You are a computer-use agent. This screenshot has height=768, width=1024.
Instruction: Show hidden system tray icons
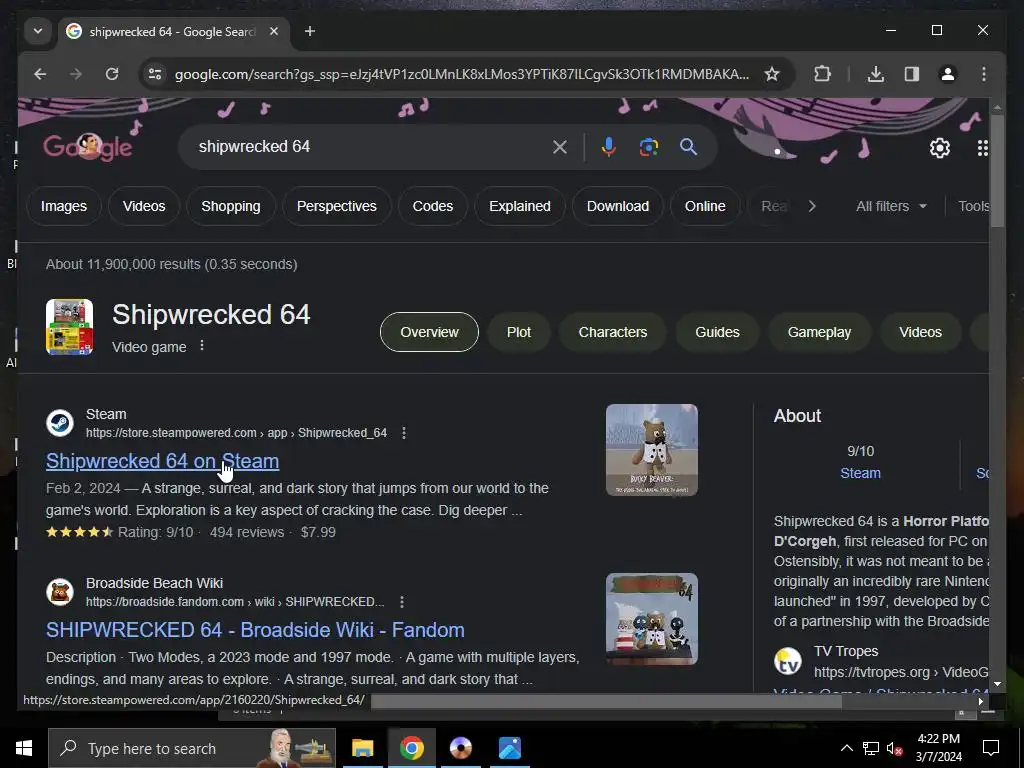[846, 748]
